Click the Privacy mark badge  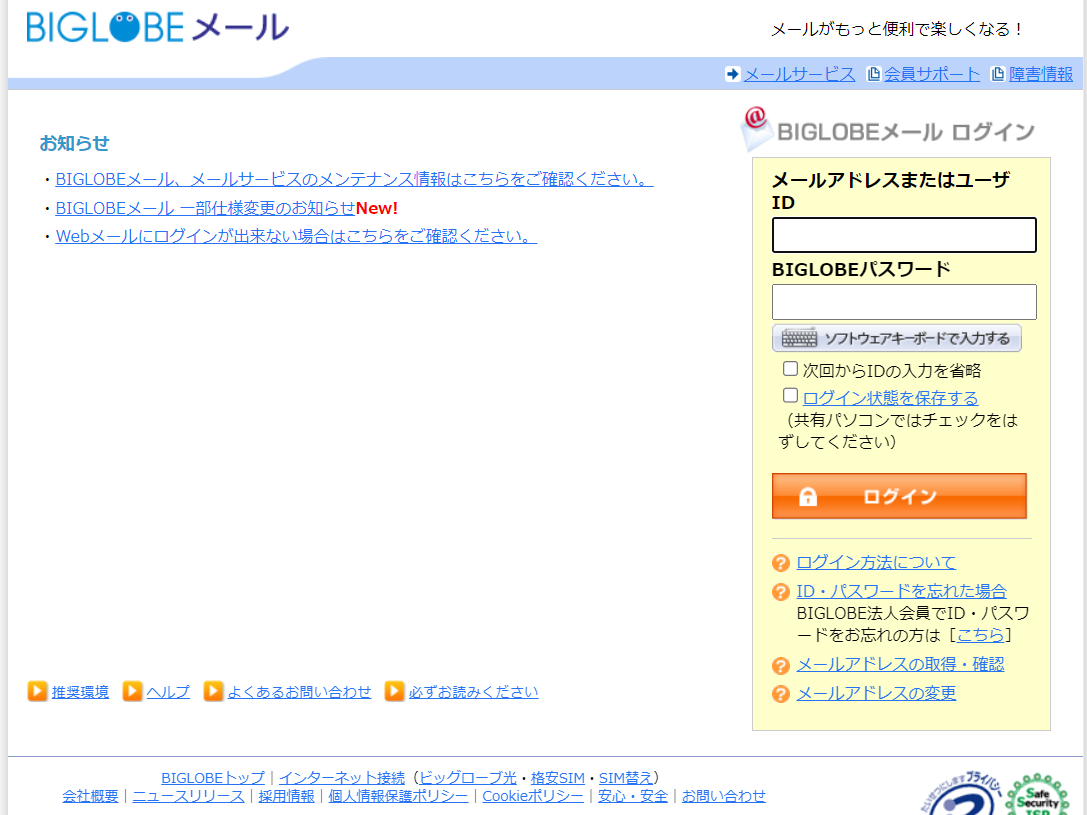(x=962, y=794)
